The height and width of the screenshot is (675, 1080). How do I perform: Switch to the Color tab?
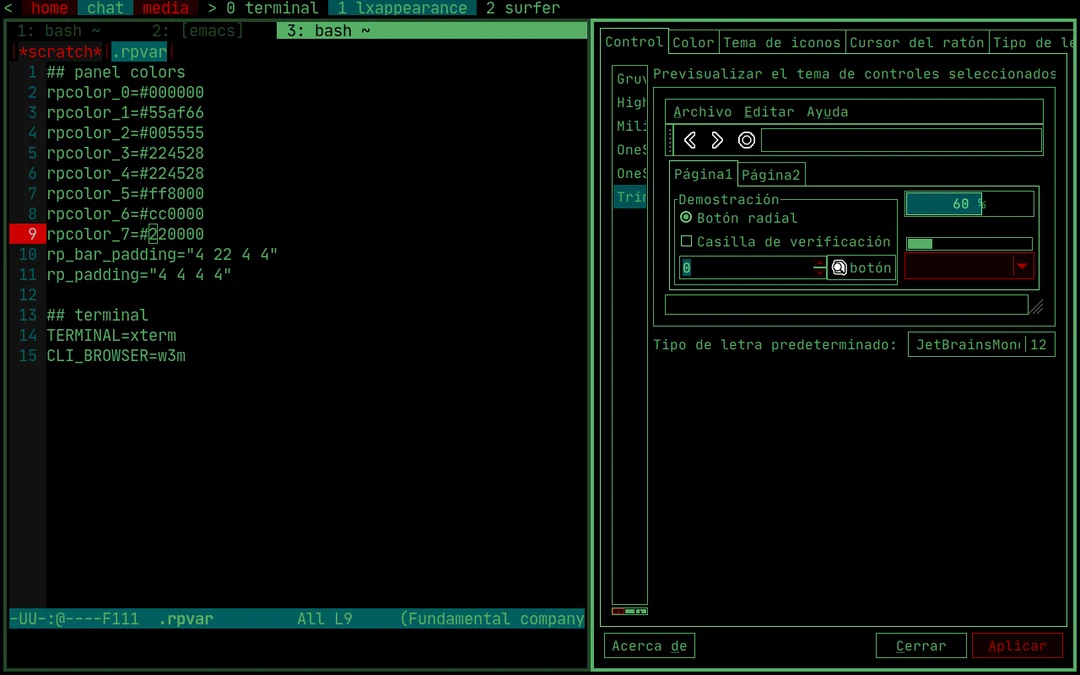click(694, 42)
